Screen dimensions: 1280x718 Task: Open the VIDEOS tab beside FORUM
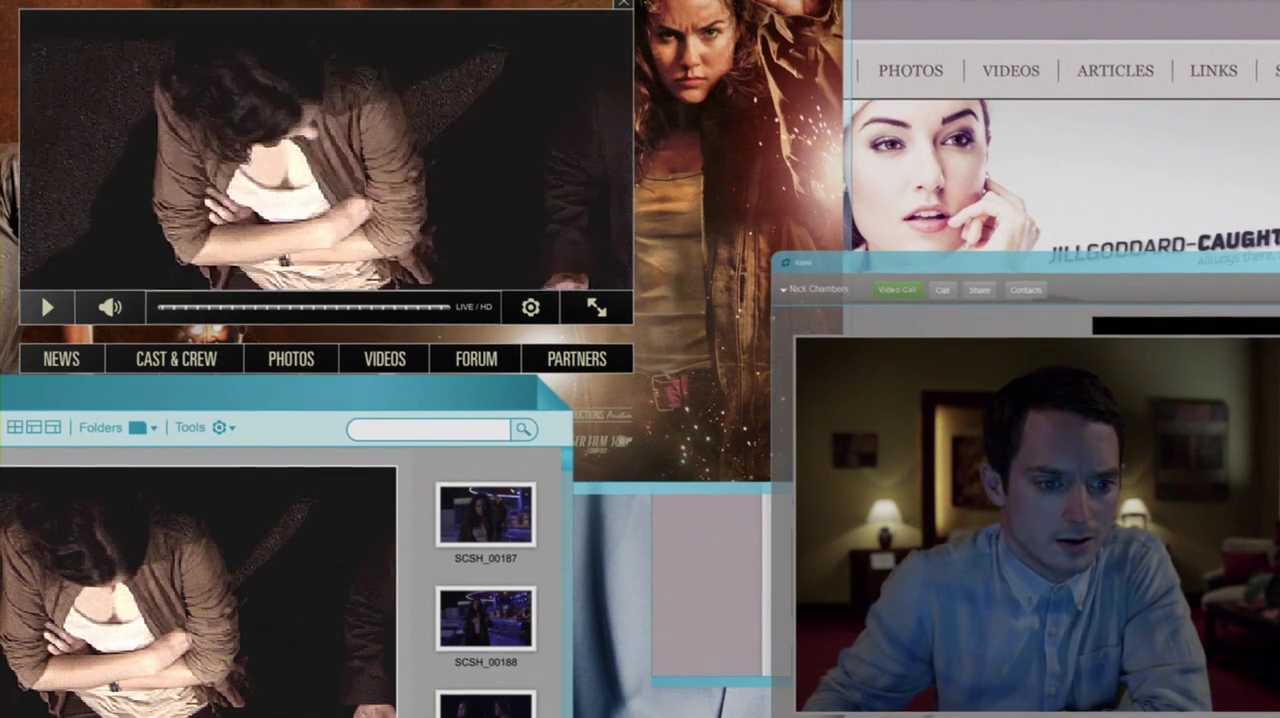point(385,359)
